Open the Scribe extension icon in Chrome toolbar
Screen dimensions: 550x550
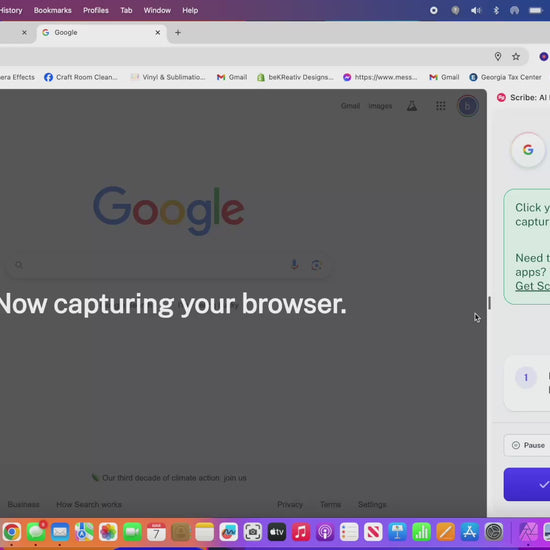click(x=544, y=56)
